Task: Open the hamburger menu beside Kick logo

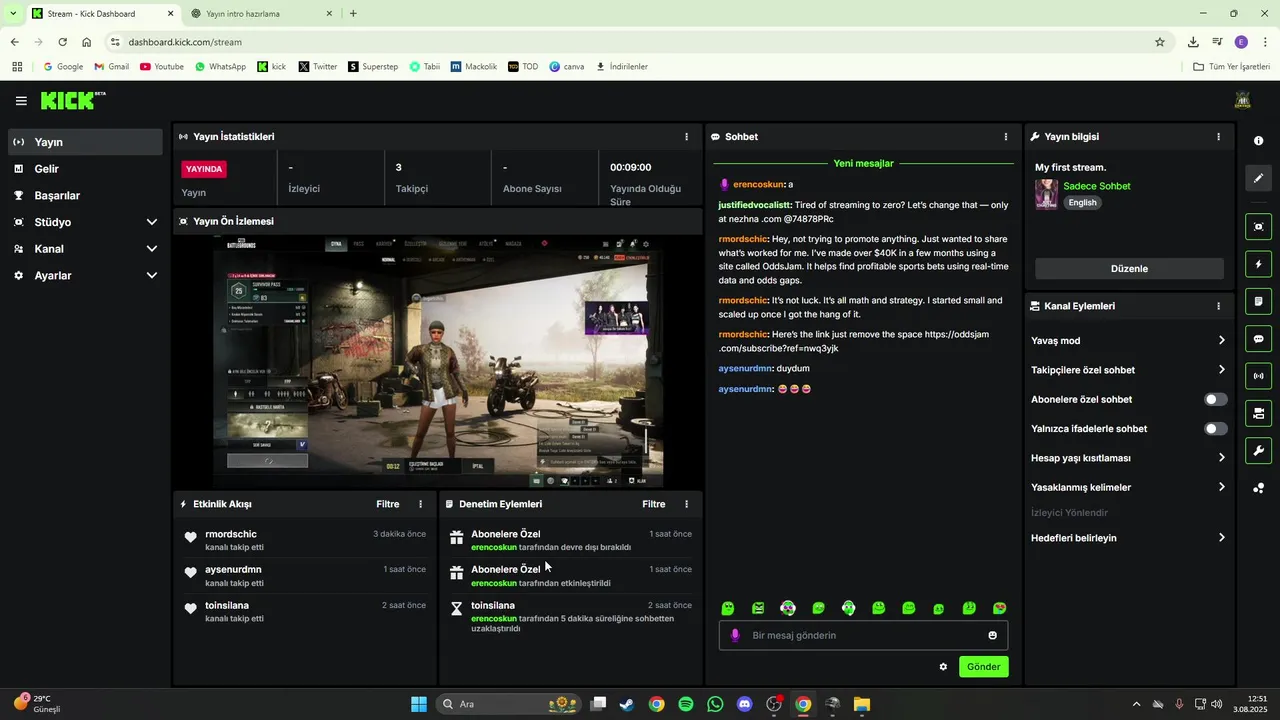Action: click(21, 101)
